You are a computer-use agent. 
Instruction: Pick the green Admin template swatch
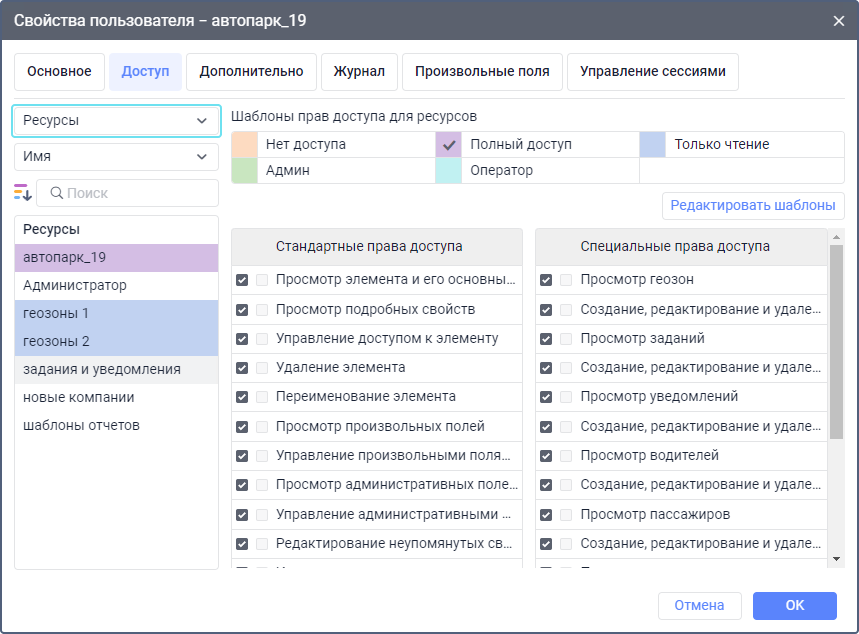pos(245,170)
